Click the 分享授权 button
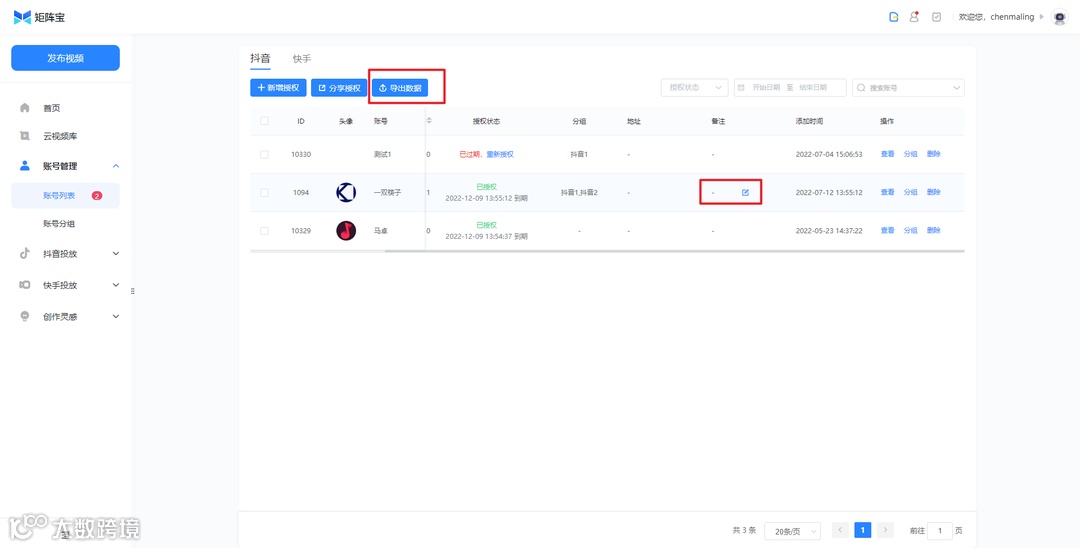The image size is (1080, 548). 339,88
